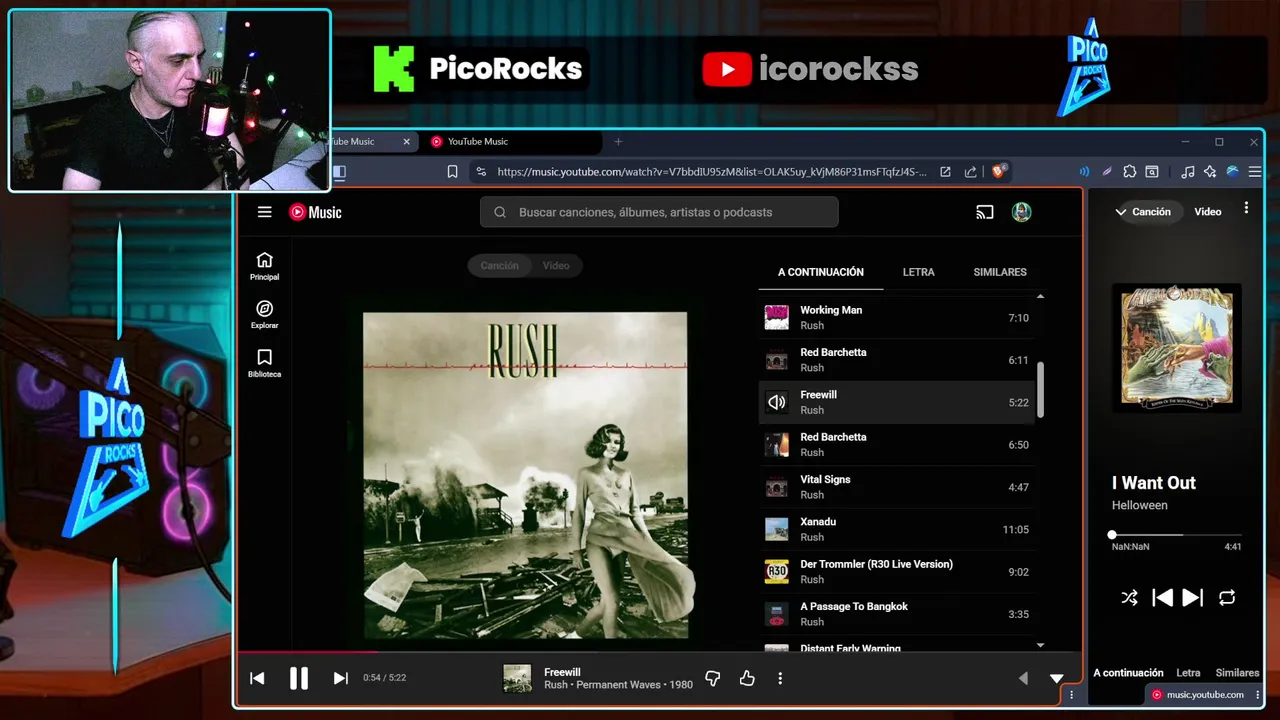Open a new browser tab
The height and width of the screenshot is (720, 1280).
point(618,142)
